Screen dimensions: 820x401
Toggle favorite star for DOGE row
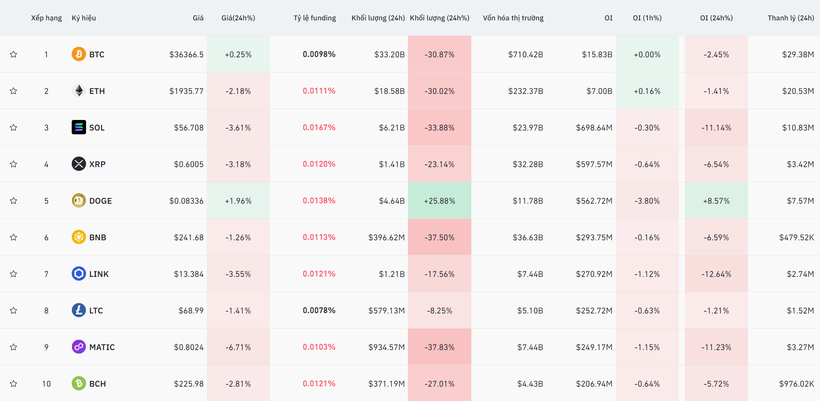[14, 201]
